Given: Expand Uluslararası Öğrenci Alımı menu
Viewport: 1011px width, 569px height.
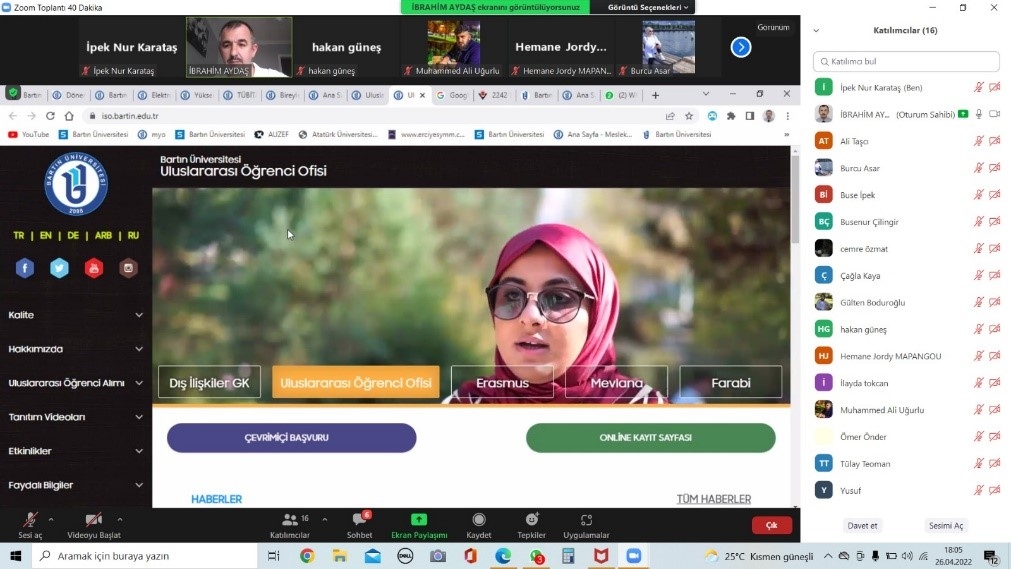Looking at the screenshot, I should 75,383.
